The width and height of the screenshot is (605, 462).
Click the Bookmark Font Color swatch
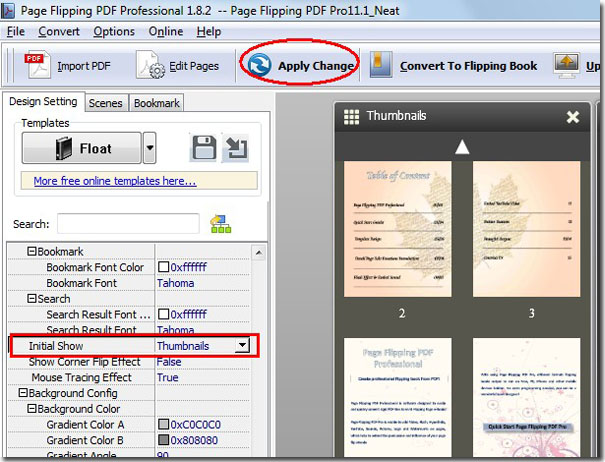tap(164, 267)
